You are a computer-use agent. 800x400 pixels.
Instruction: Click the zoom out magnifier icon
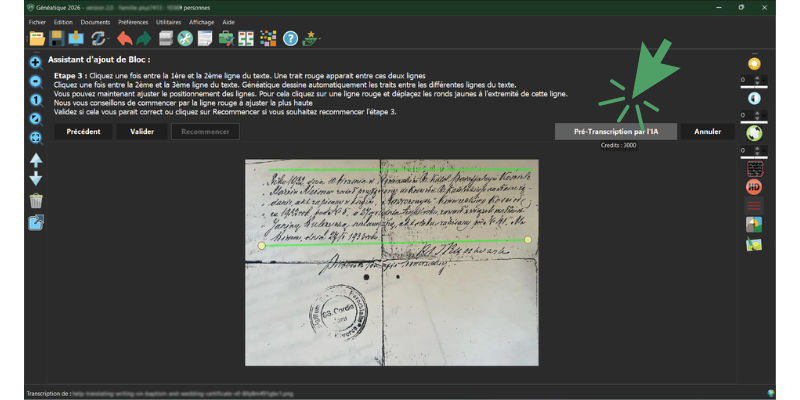click(x=36, y=81)
